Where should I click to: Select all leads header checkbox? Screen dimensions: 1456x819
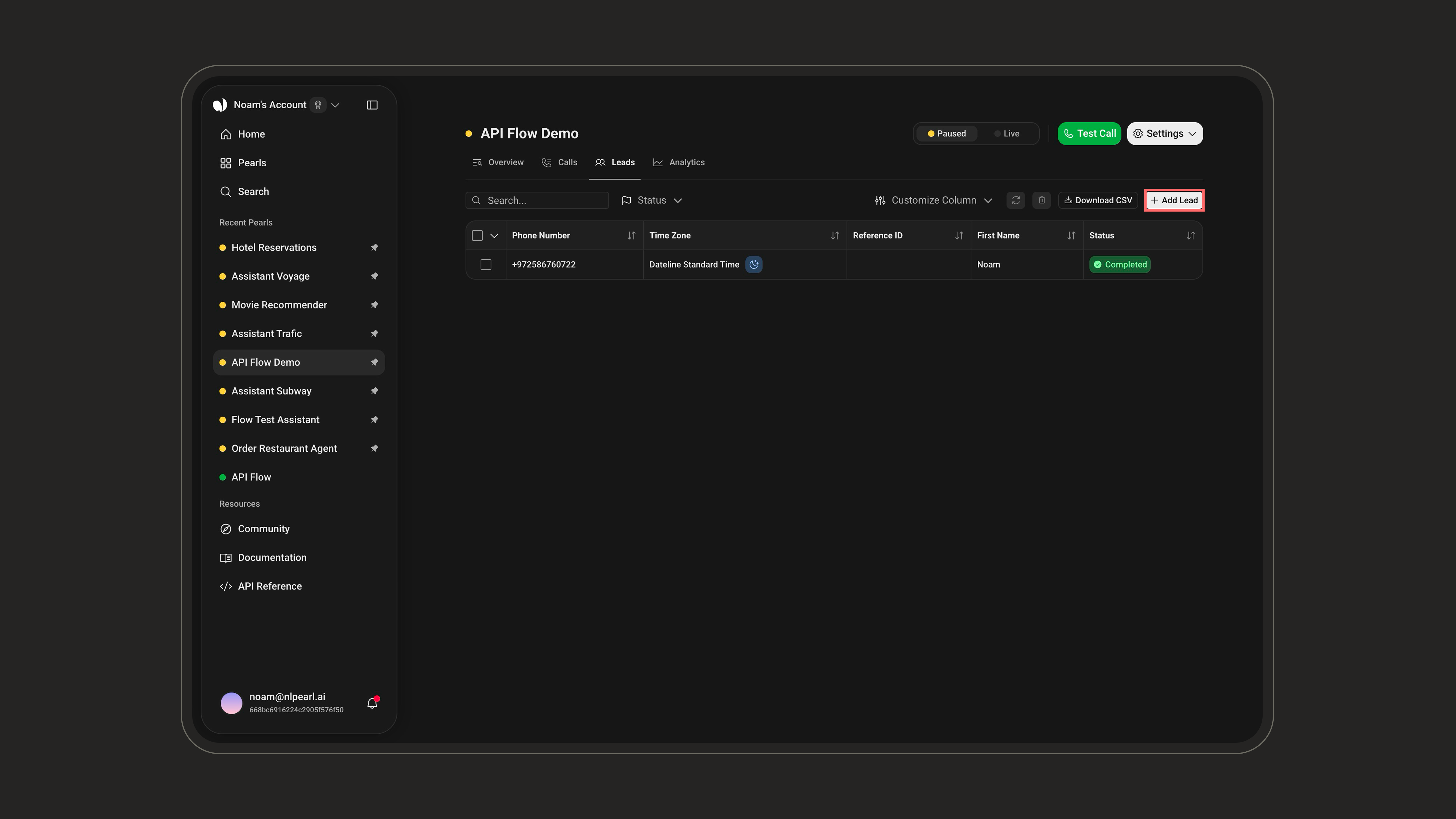(477, 236)
